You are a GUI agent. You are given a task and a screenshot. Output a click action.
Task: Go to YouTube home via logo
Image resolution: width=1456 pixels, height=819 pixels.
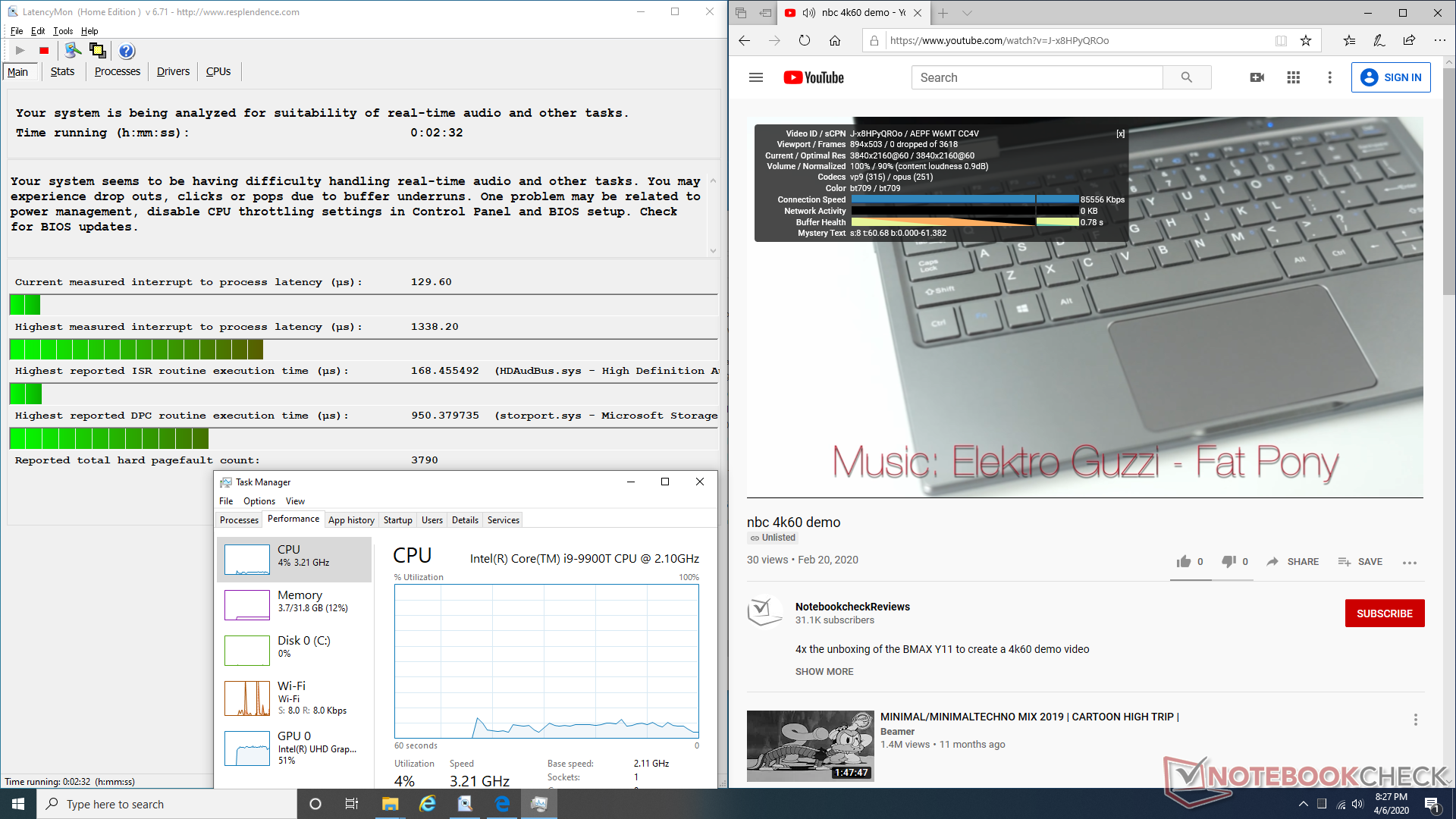coord(814,77)
